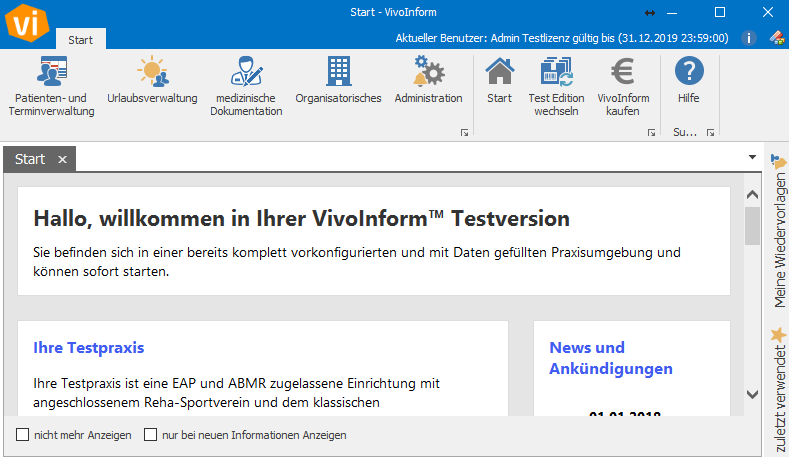Image resolution: width=789 pixels, height=457 pixels.
Task: Click the 'Aktueller Benutzer: Admin' license text
Action: tap(562, 38)
